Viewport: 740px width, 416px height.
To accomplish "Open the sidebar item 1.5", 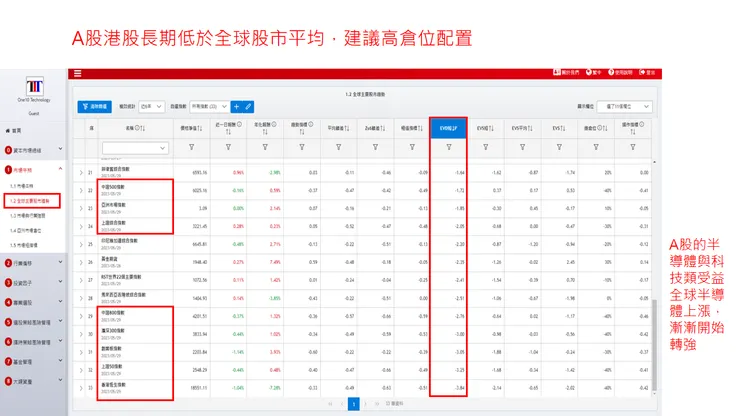I will (24, 246).
